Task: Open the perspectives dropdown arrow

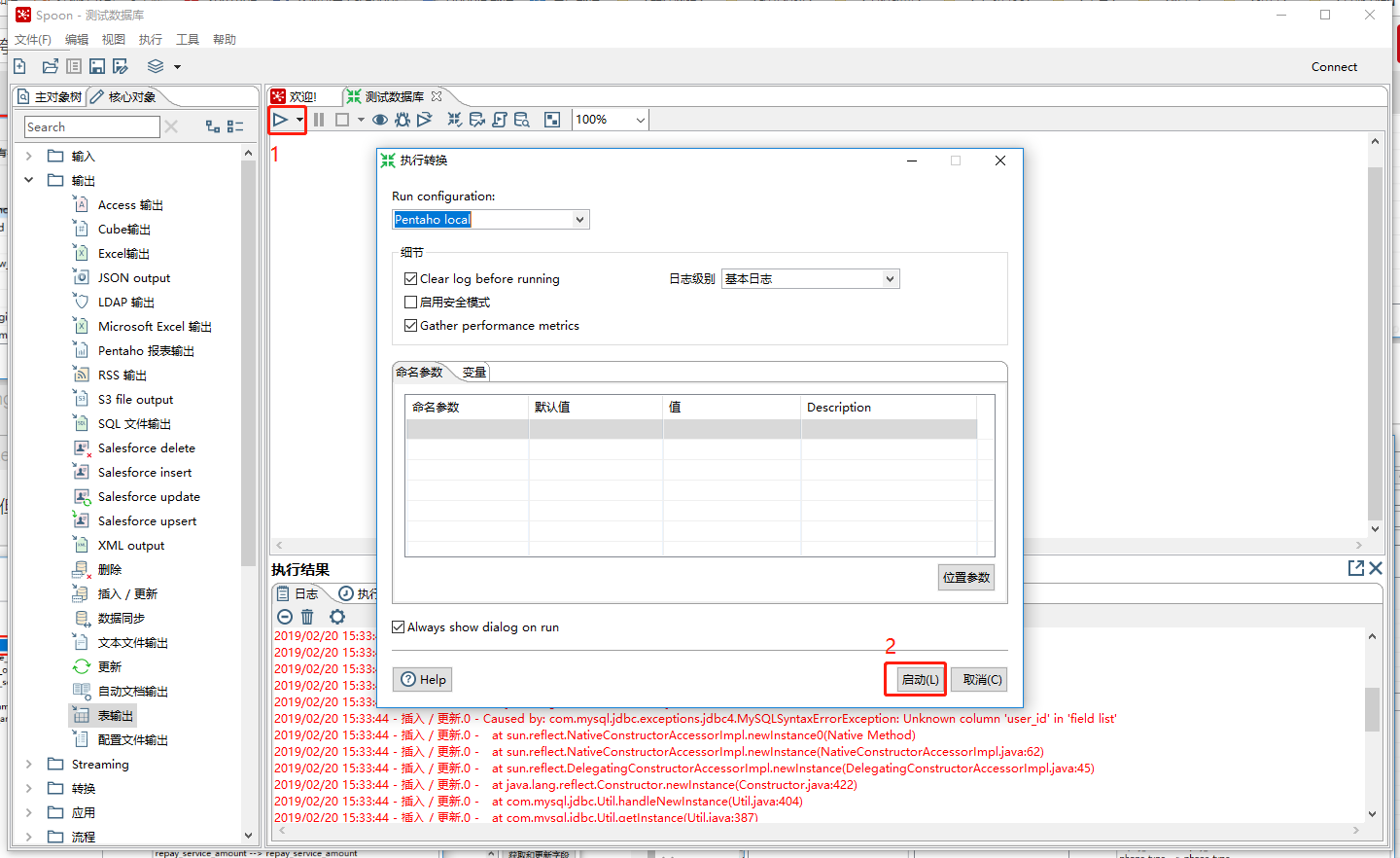Action: point(177,67)
